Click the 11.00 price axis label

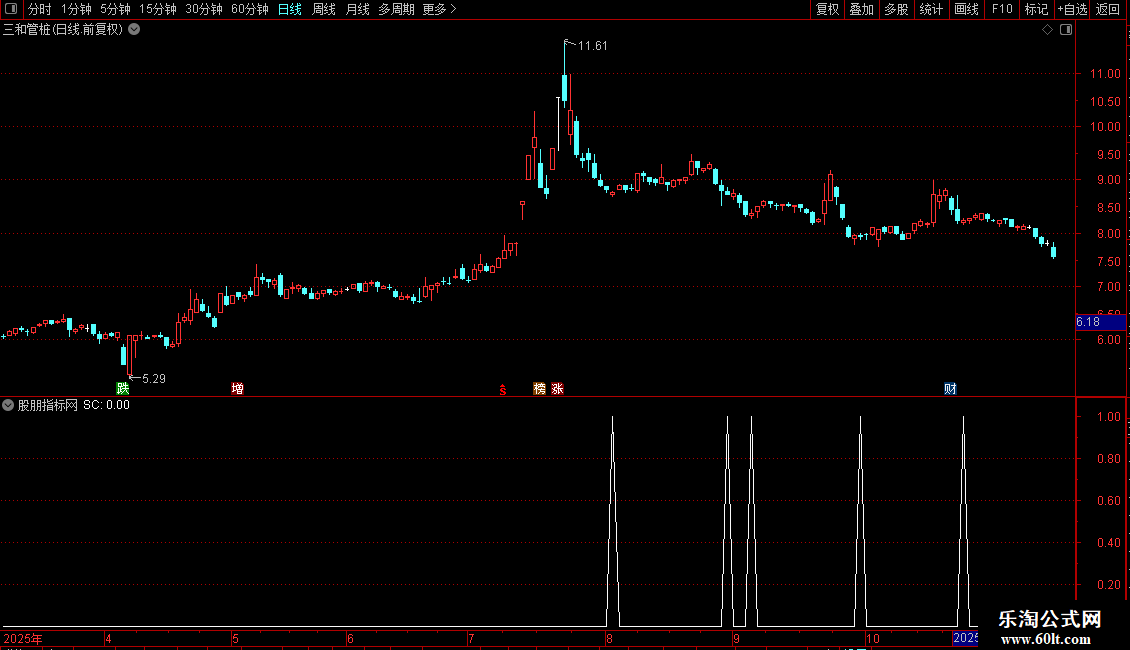(x=1105, y=74)
